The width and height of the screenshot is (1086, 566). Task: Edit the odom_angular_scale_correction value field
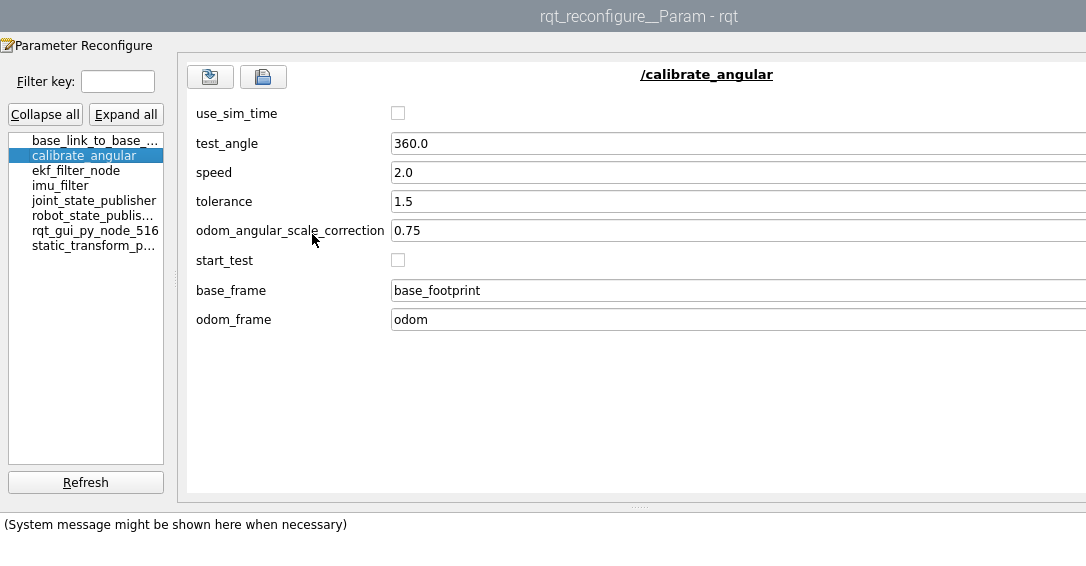738,231
